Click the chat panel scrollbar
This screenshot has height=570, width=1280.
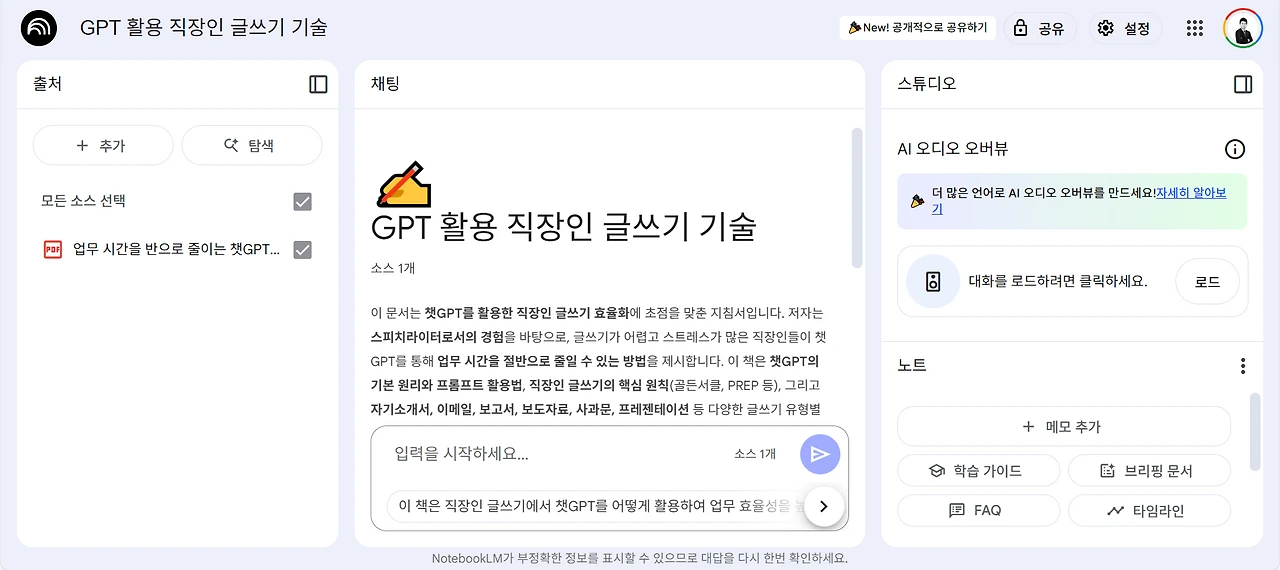tap(856, 197)
